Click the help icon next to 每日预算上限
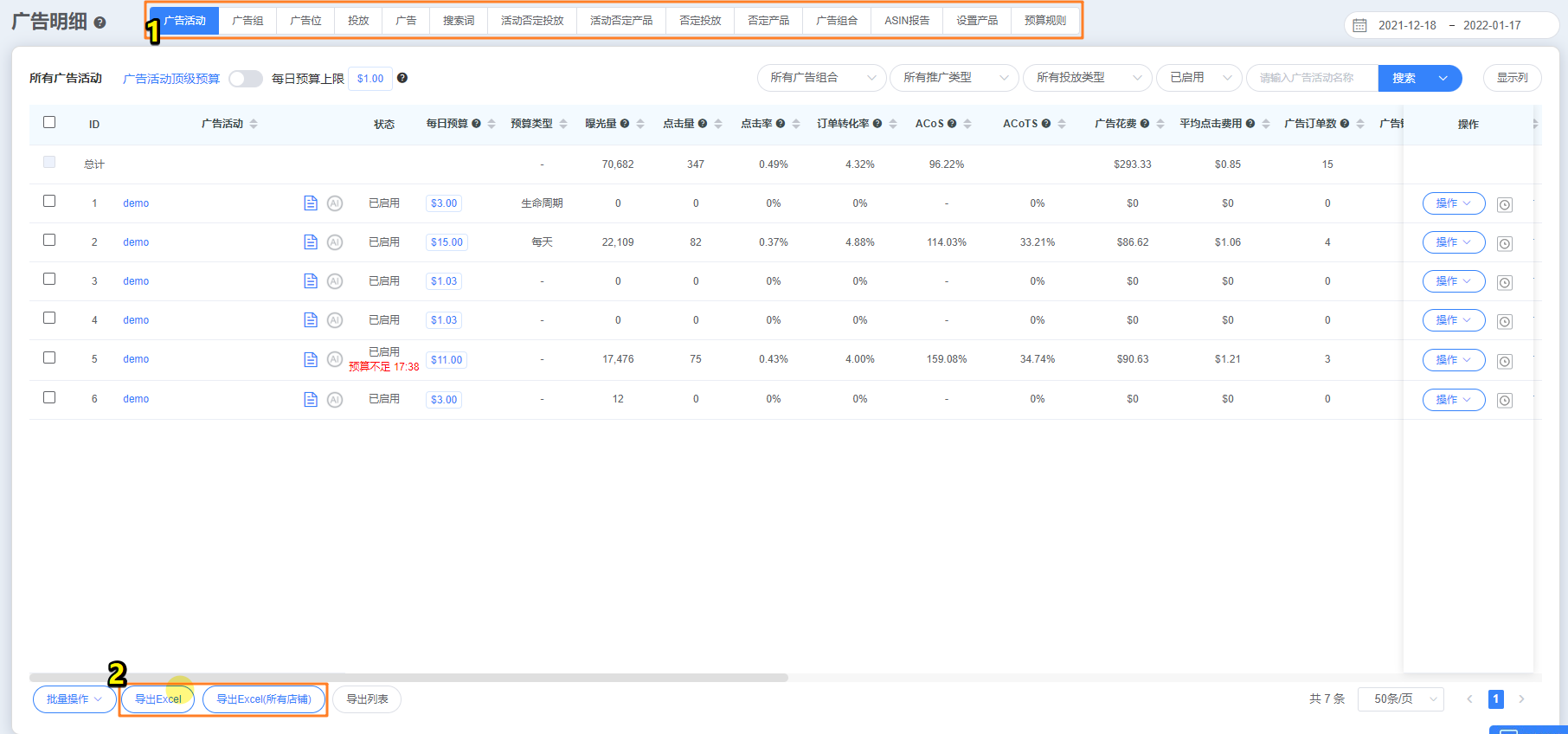The image size is (1568, 734). (x=402, y=78)
